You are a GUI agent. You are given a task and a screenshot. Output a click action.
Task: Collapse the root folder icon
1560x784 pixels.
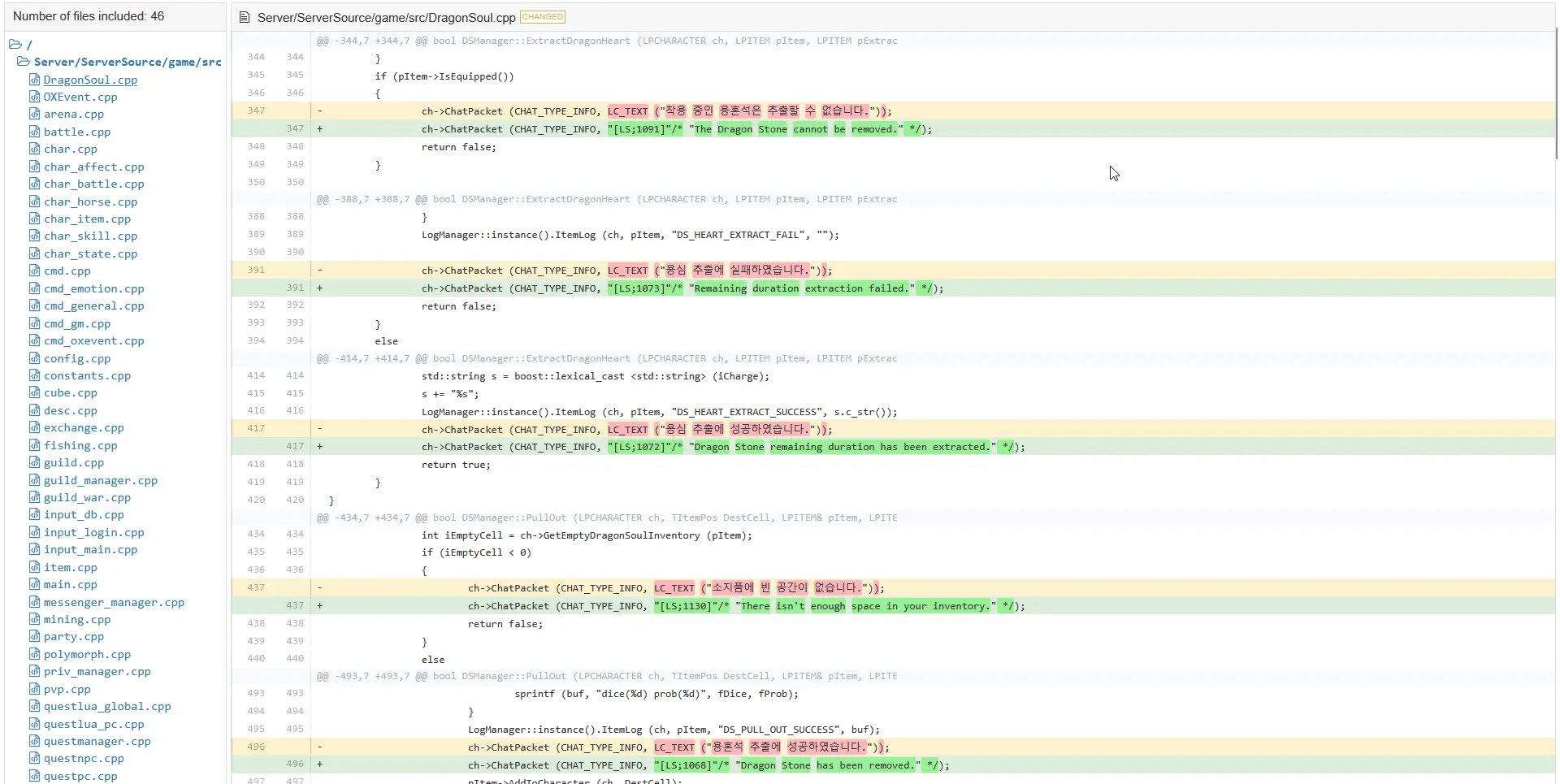tap(15, 45)
